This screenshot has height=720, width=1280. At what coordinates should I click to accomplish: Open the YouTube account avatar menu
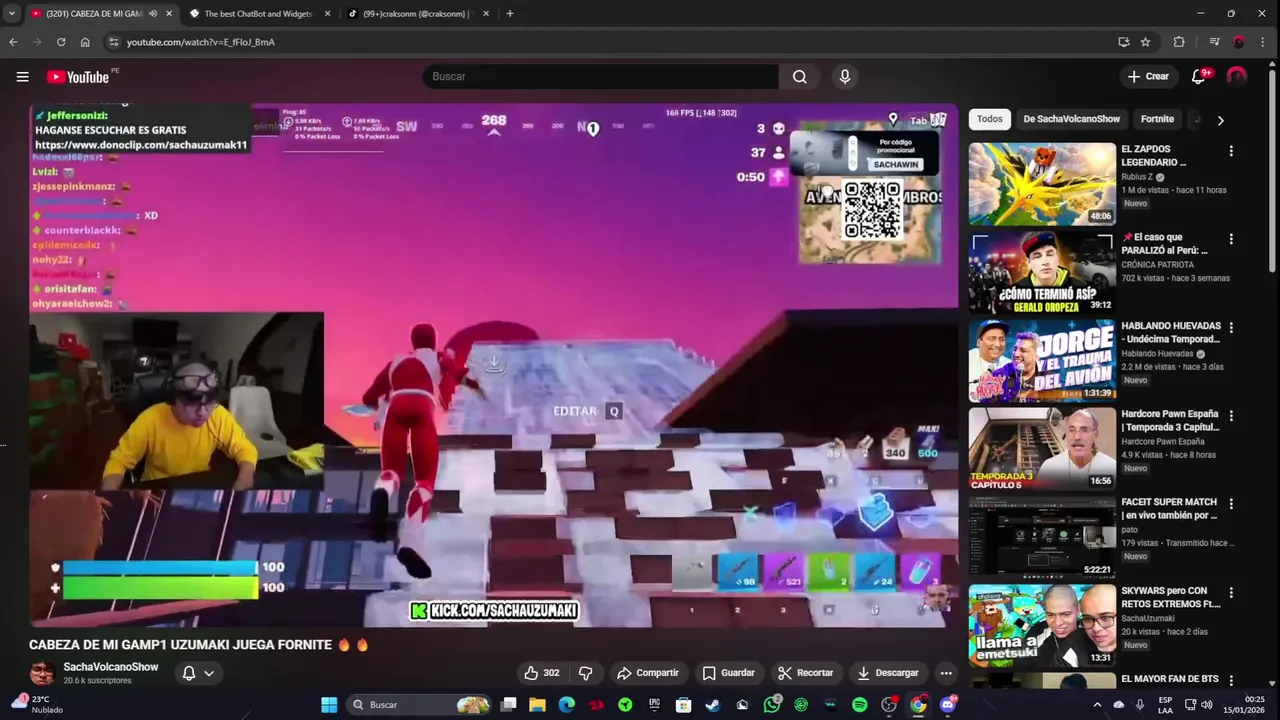click(1237, 77)
